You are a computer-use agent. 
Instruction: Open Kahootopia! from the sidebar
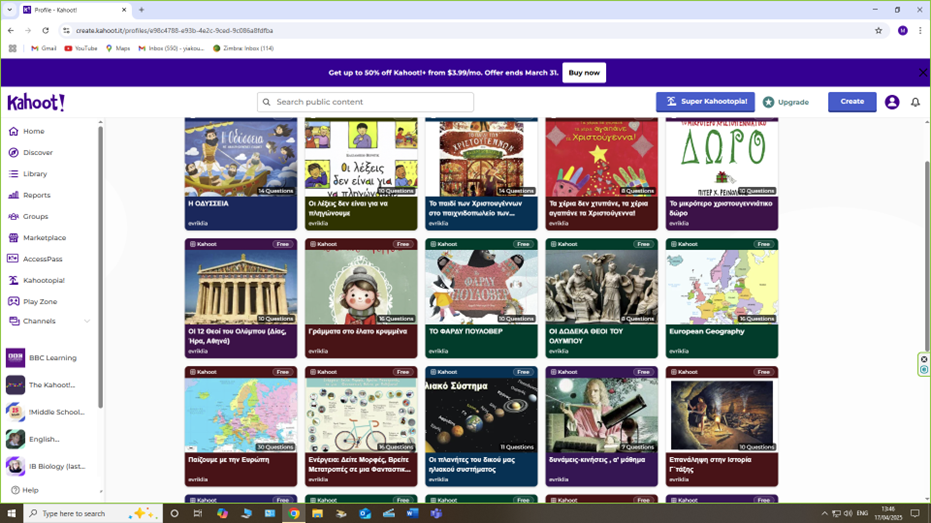click(x=43, y=280)
